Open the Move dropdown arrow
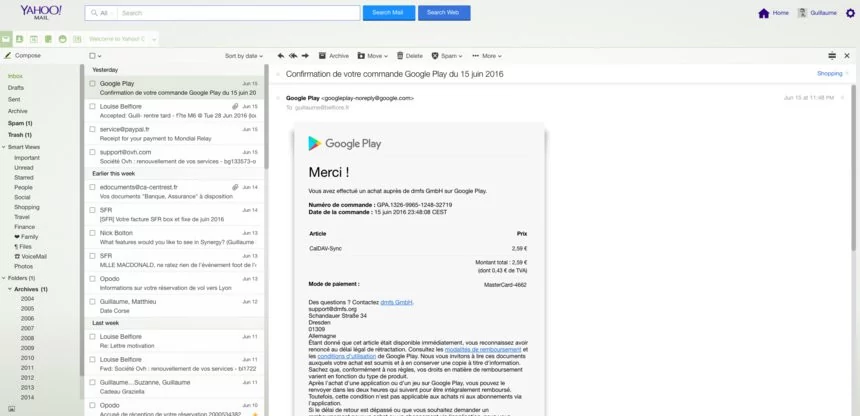This screenshot has height=416, width=860. click(x=386, y=56)
